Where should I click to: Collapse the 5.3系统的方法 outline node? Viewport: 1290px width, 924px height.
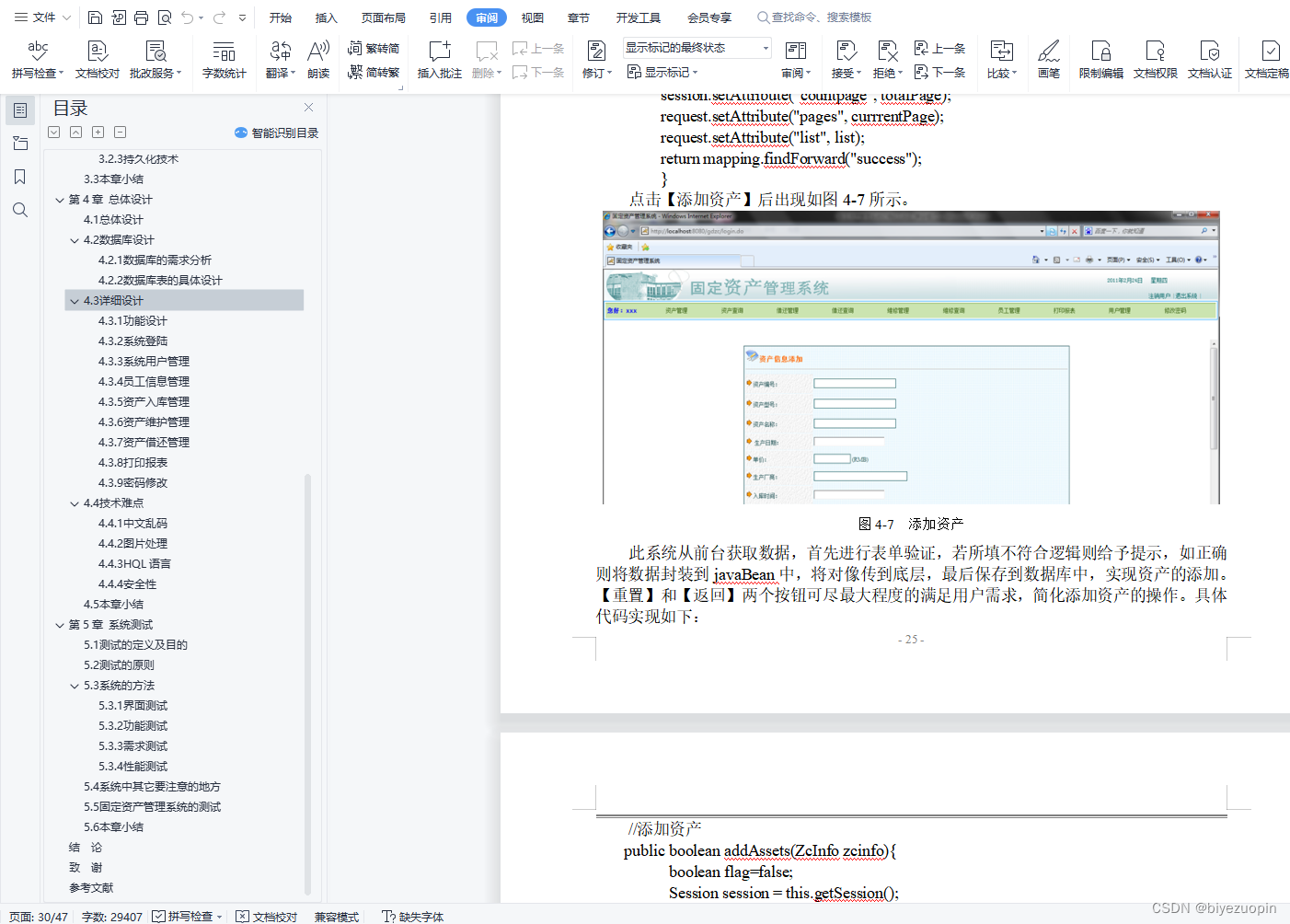[x=75, y=686]
